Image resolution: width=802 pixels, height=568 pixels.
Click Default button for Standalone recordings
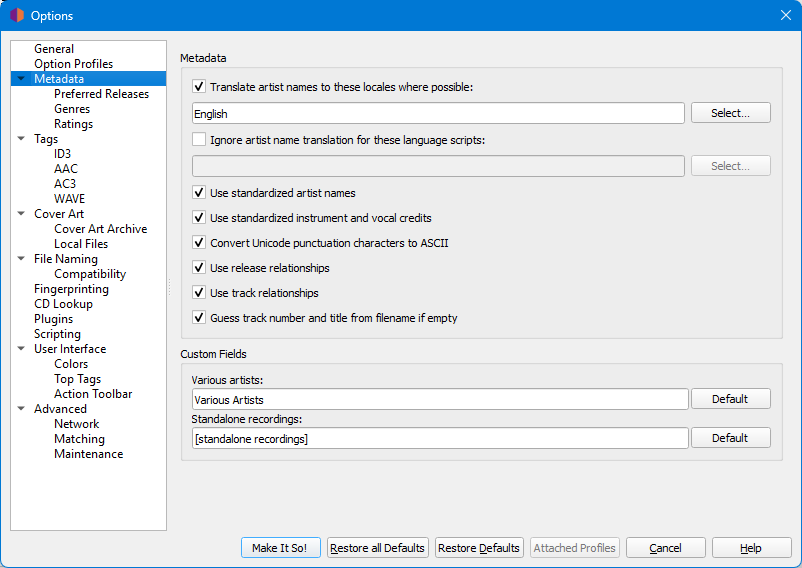click(730, 438)
